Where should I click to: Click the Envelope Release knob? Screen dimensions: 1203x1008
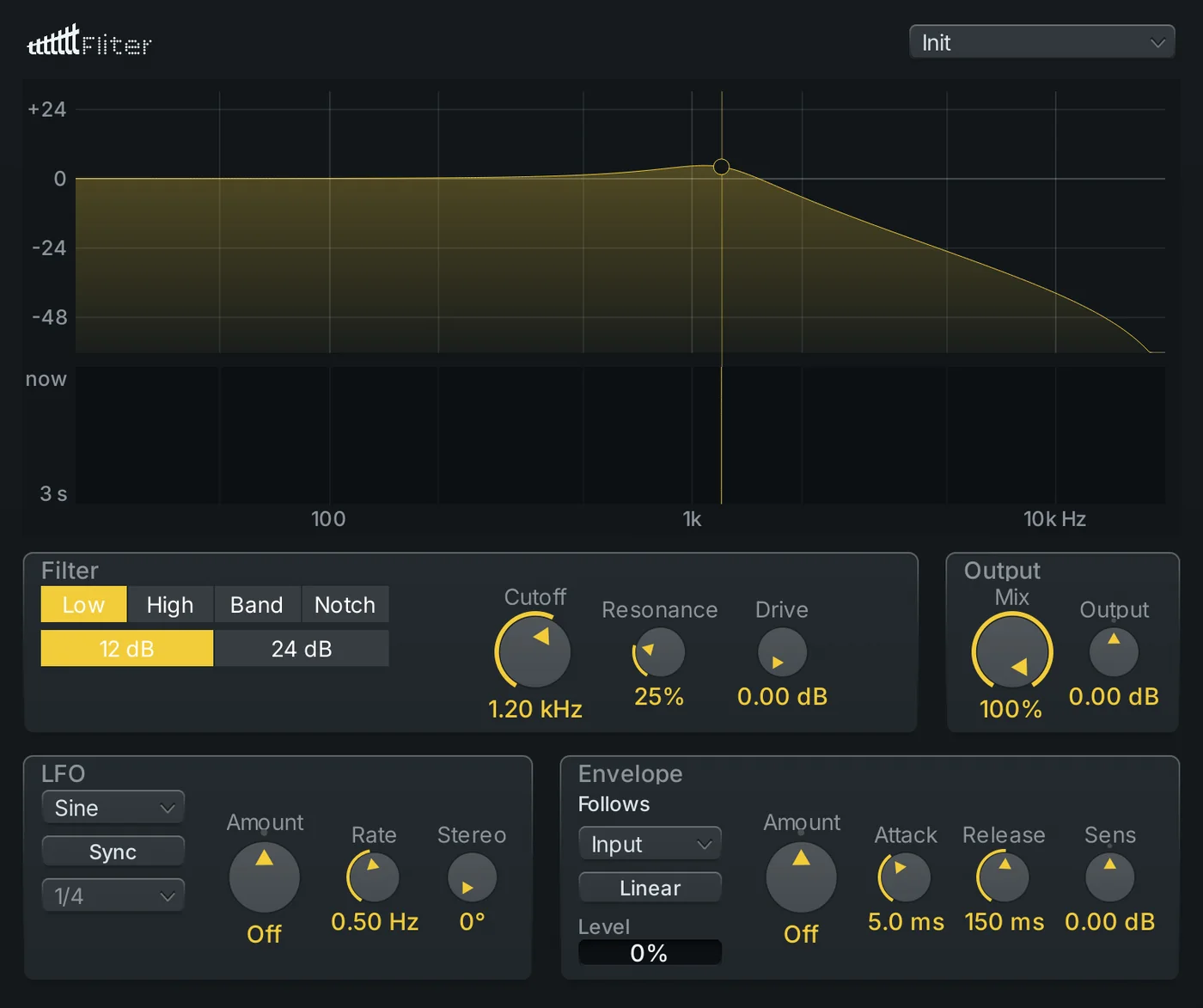coord(1004,877)
